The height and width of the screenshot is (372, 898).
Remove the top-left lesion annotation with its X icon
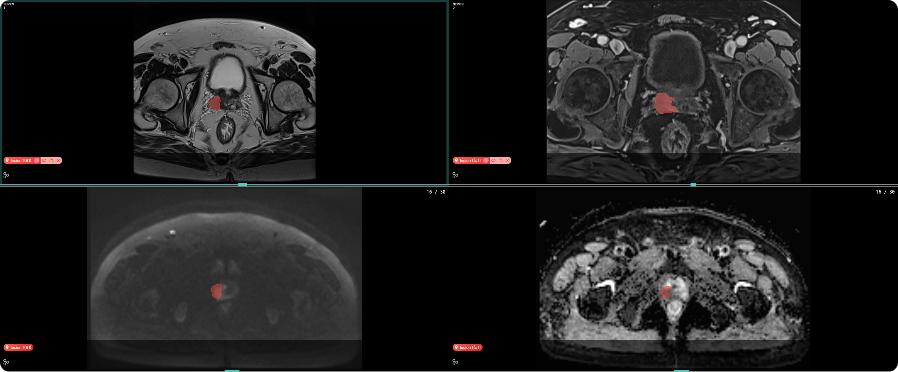pos(58,160)
